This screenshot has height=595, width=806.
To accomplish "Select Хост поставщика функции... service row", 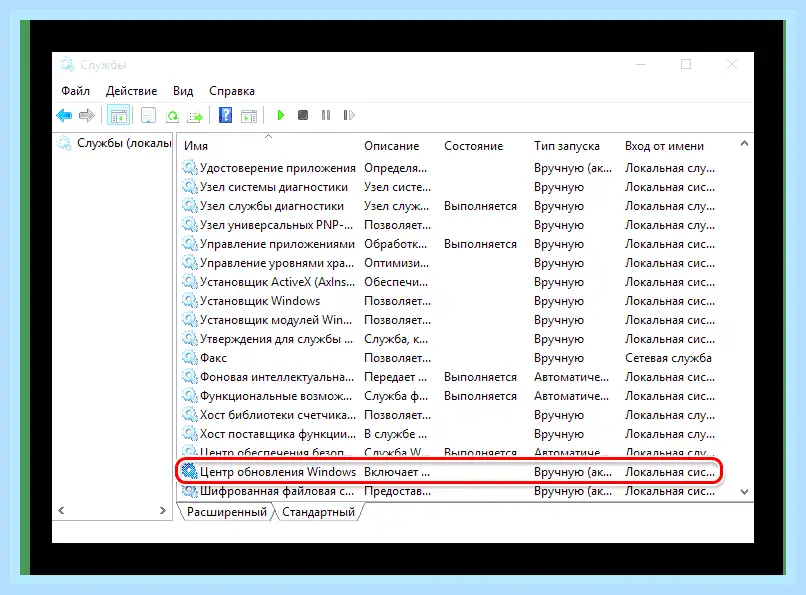I will coord(448,434).
